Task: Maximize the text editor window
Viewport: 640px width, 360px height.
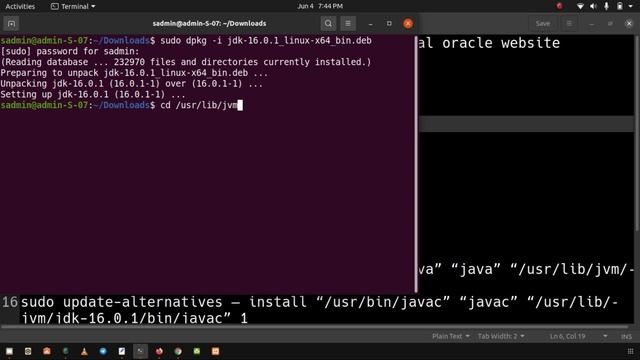Action: click(610, 24)
